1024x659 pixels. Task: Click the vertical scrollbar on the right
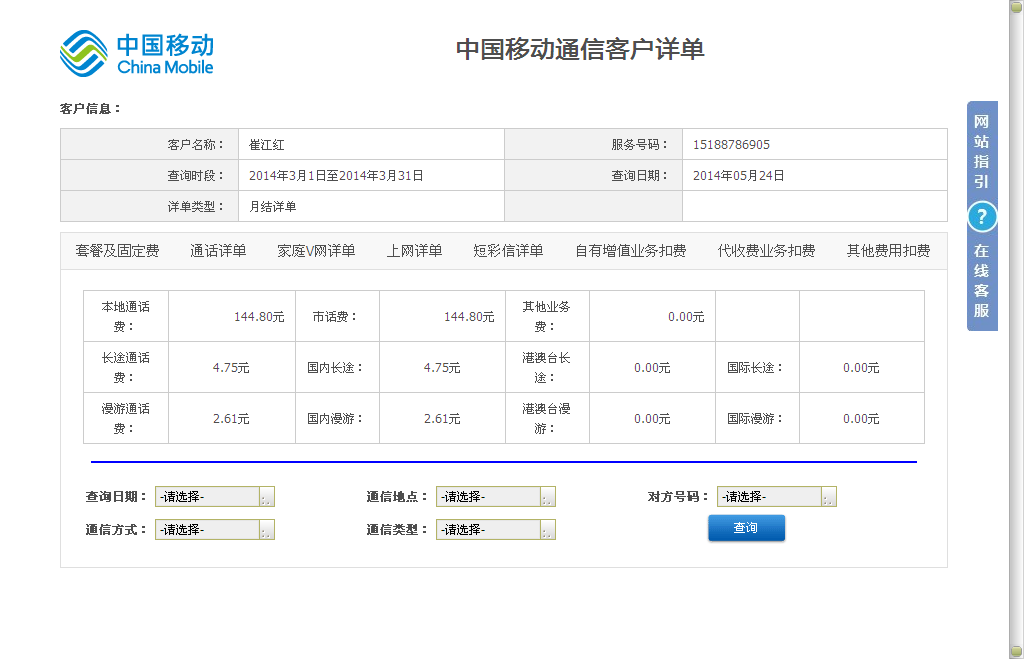(x=1016, y=329)
